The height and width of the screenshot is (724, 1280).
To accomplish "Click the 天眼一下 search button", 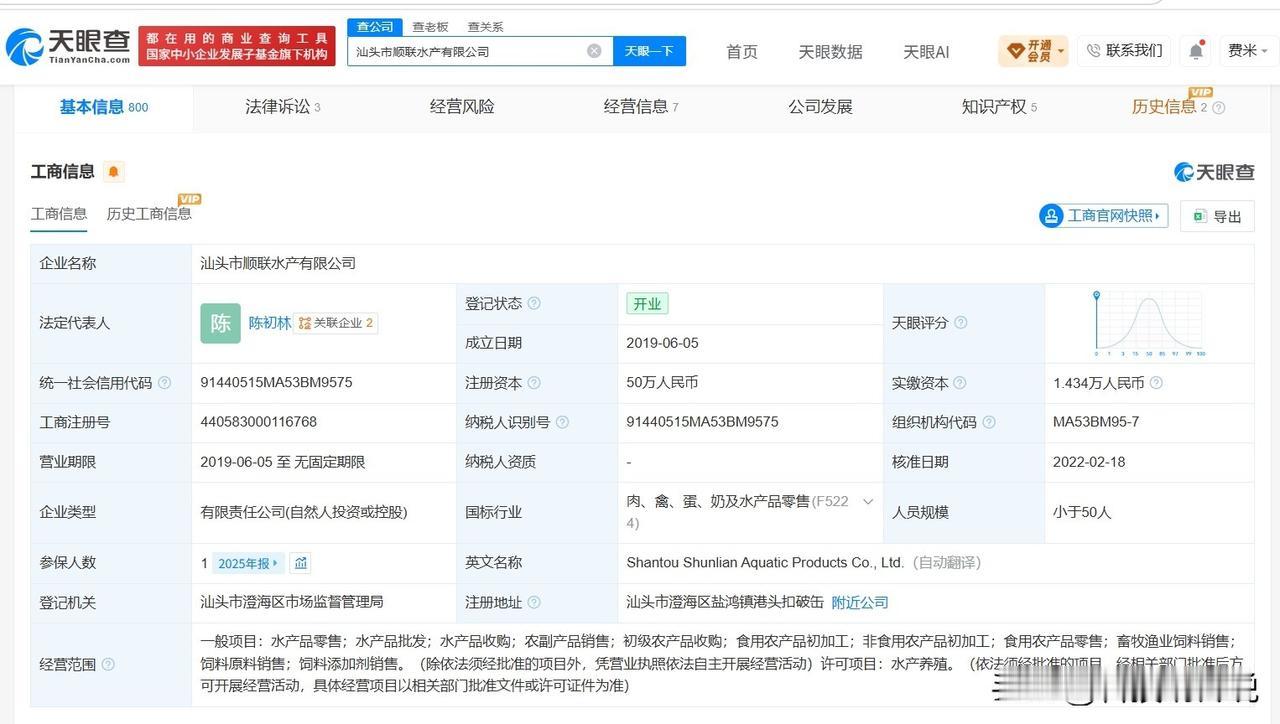I will [649, 51].
